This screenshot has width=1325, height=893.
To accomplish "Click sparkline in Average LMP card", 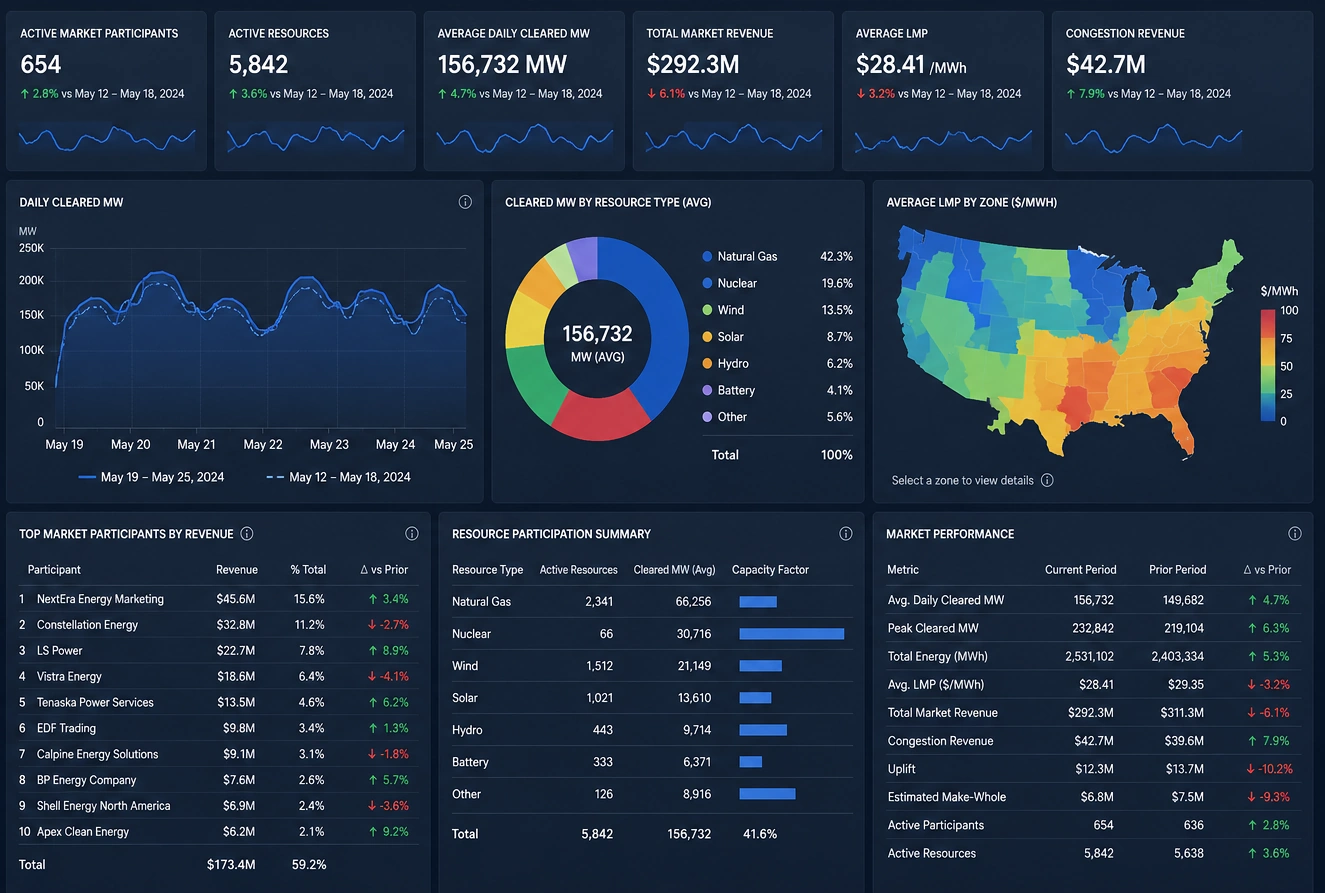I will pos(943,138).
